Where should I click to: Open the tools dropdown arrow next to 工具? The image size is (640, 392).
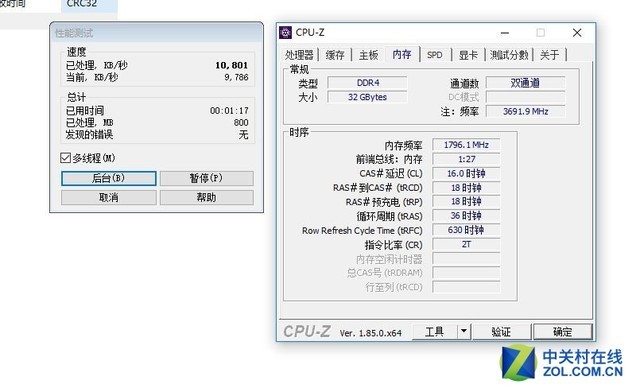[464, 331]
